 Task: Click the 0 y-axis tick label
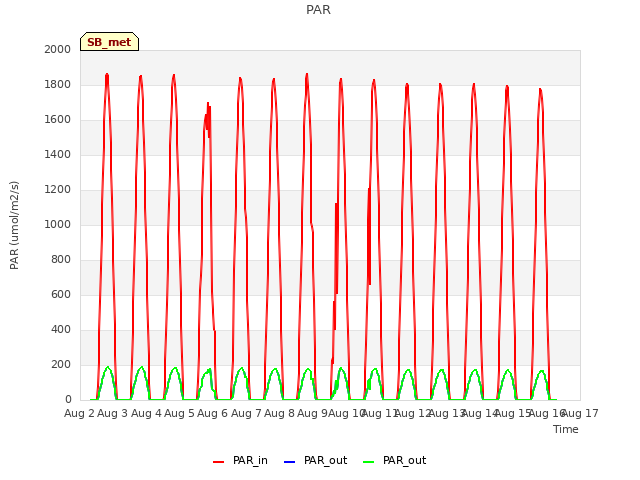(x=68, y=400)
